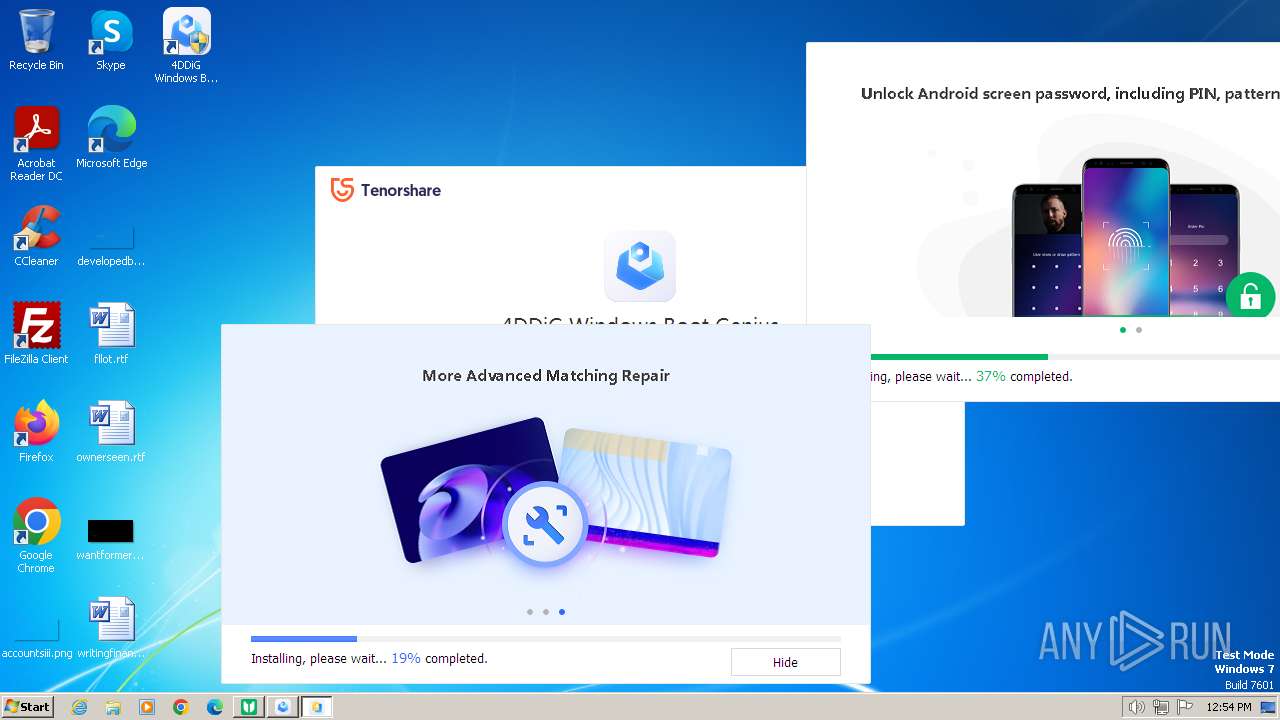Open the Skype desktop shortcut
This screenshot has height=720, width=1280.
(x=110, y=40)
